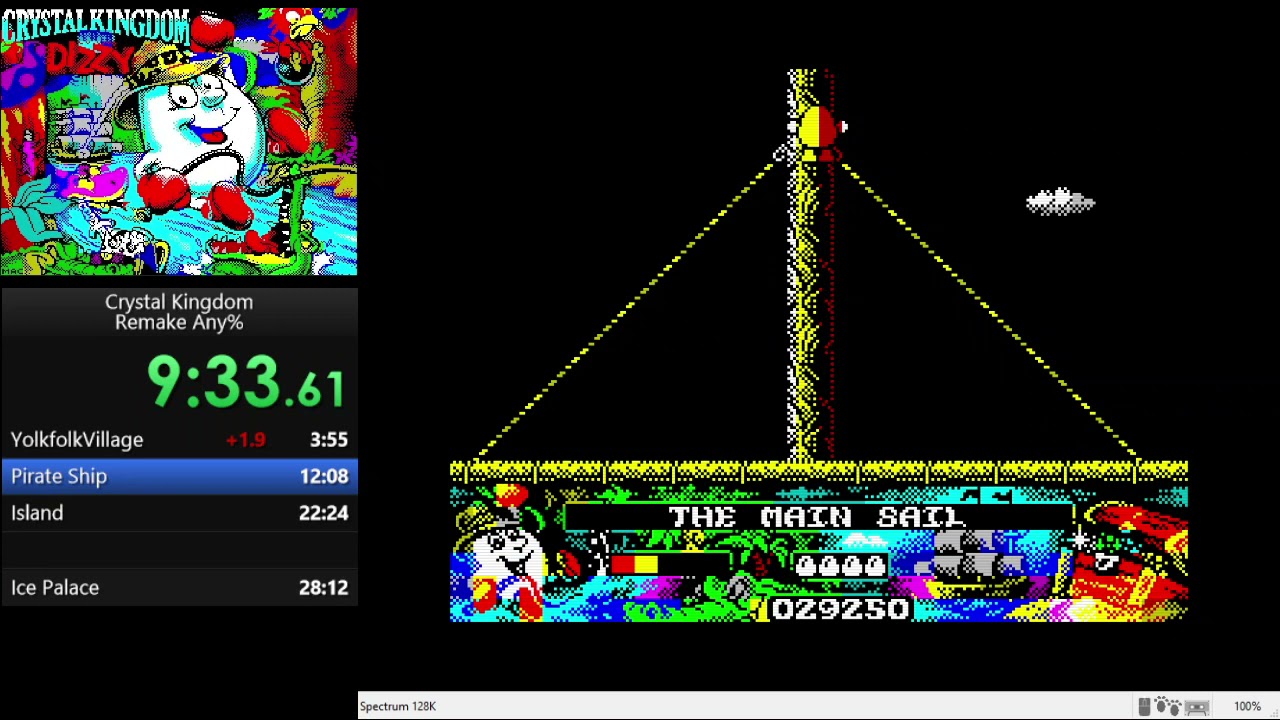Click the red and yellow energy bar
Screen dimensions: 1280x720
(x=634, y=566)
